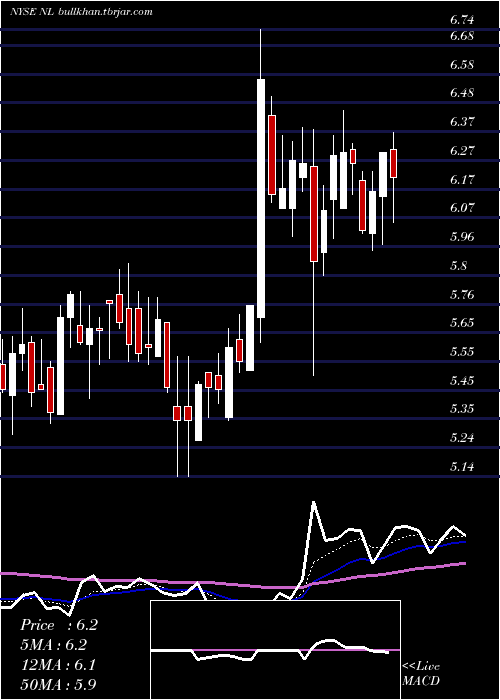The width and height of the screenshot is (500, 700).
Task: Click the 5.8 price axis label
Action: pyautogui.click(x=458, y=266)
